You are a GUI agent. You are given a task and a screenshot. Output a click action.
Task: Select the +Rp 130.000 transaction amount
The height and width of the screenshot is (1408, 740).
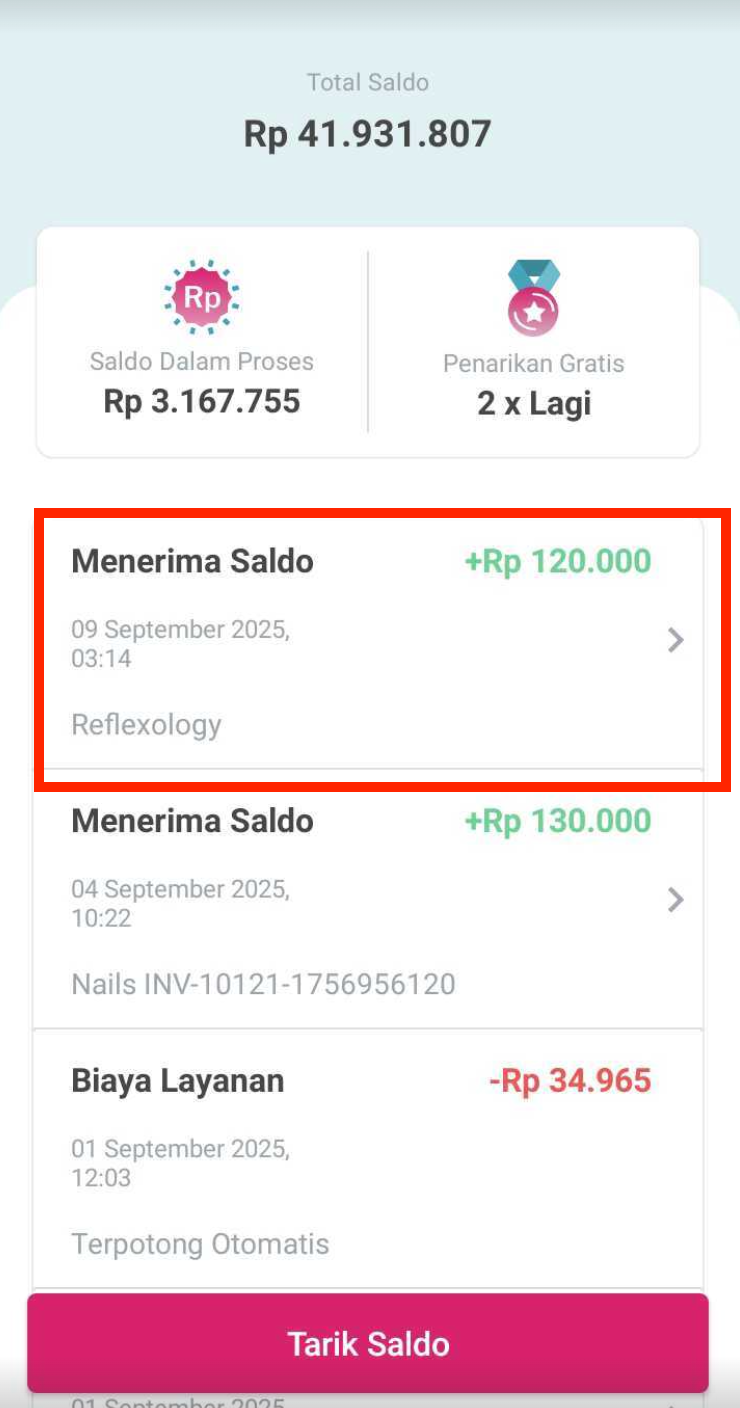coord(558,821)
